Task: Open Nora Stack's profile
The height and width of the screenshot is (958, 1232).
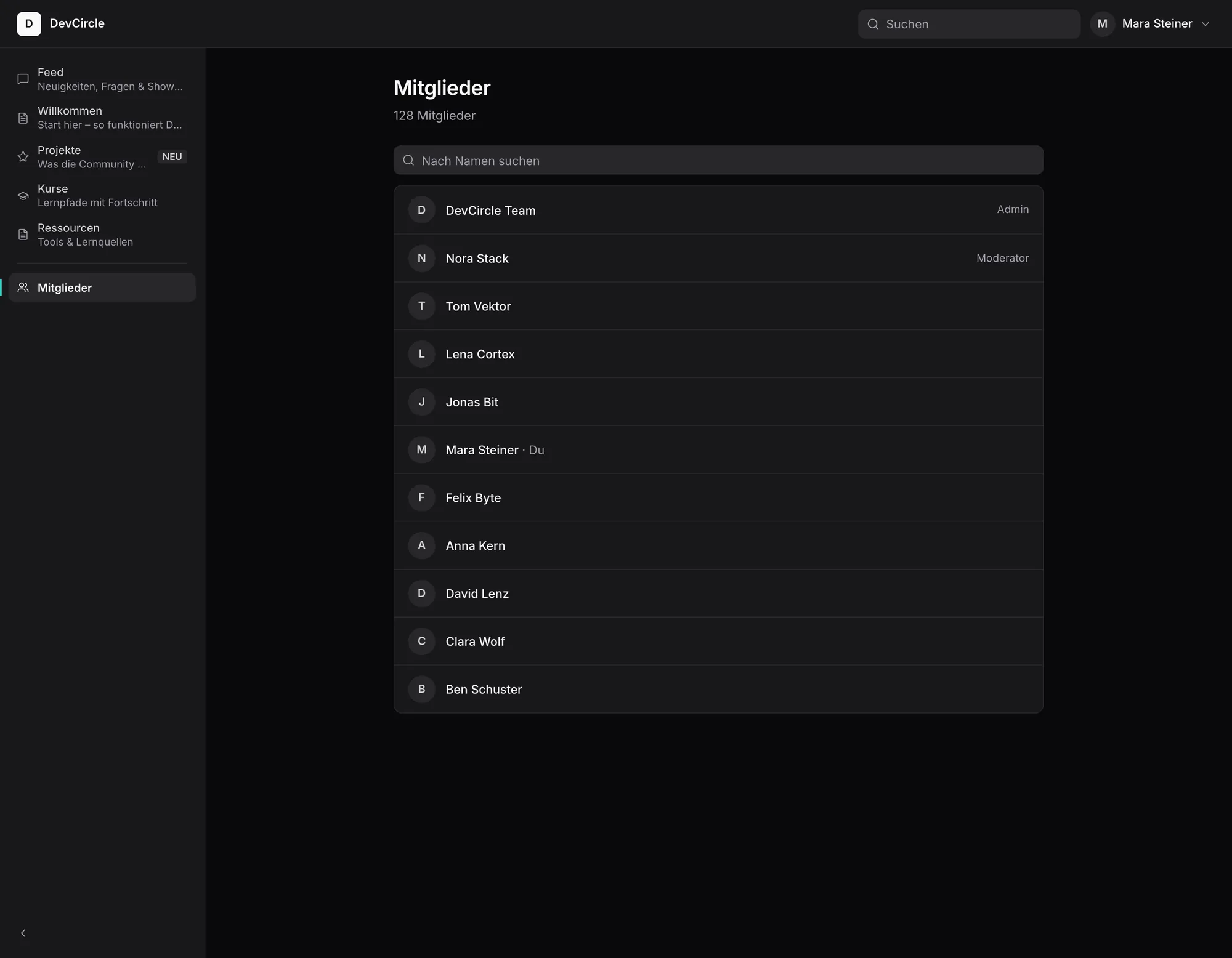Action: pos(718,258)
